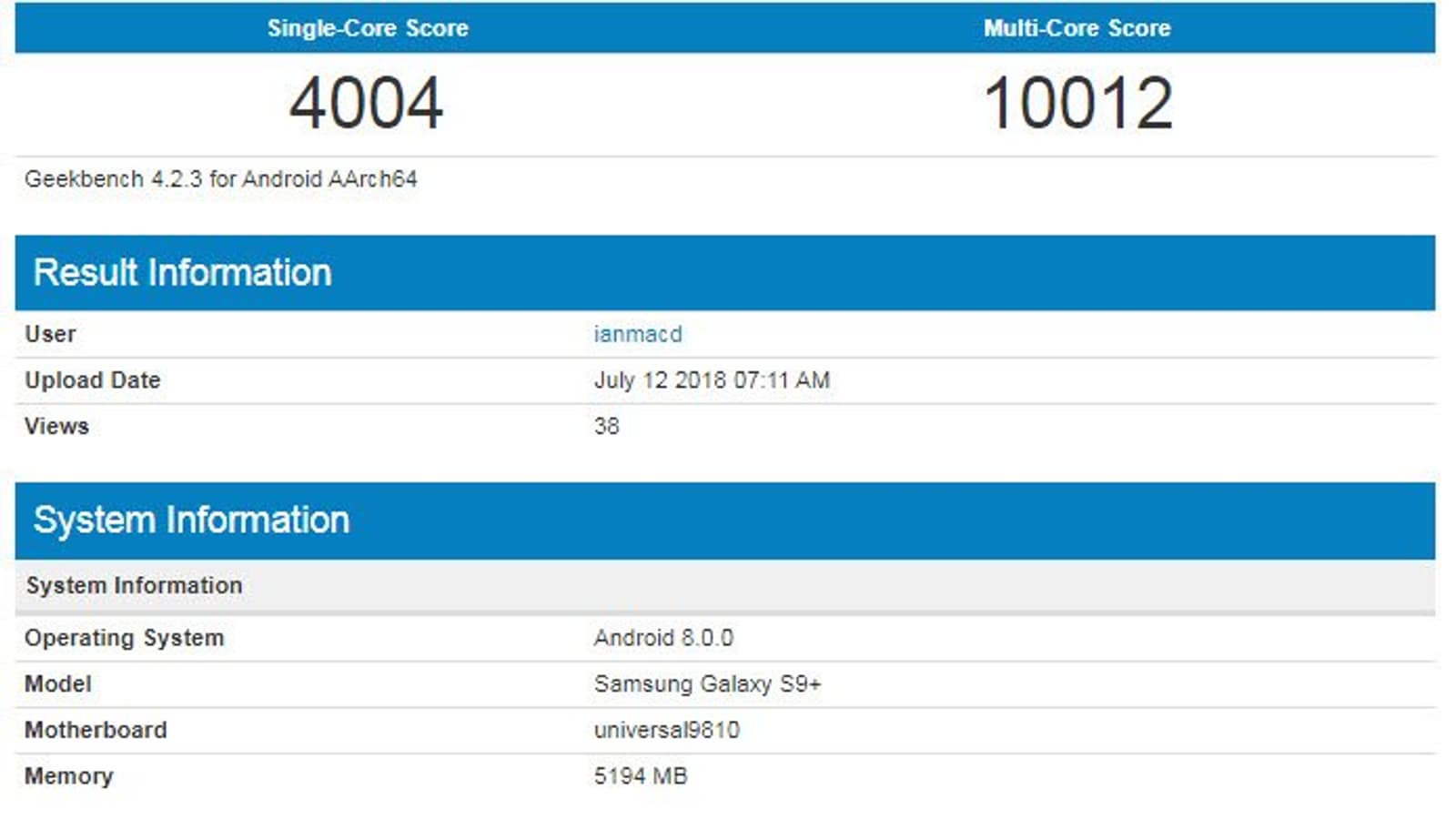Select the 5194 MB memory value
This screenshot has width=1456, height=819.
[641, 776]
